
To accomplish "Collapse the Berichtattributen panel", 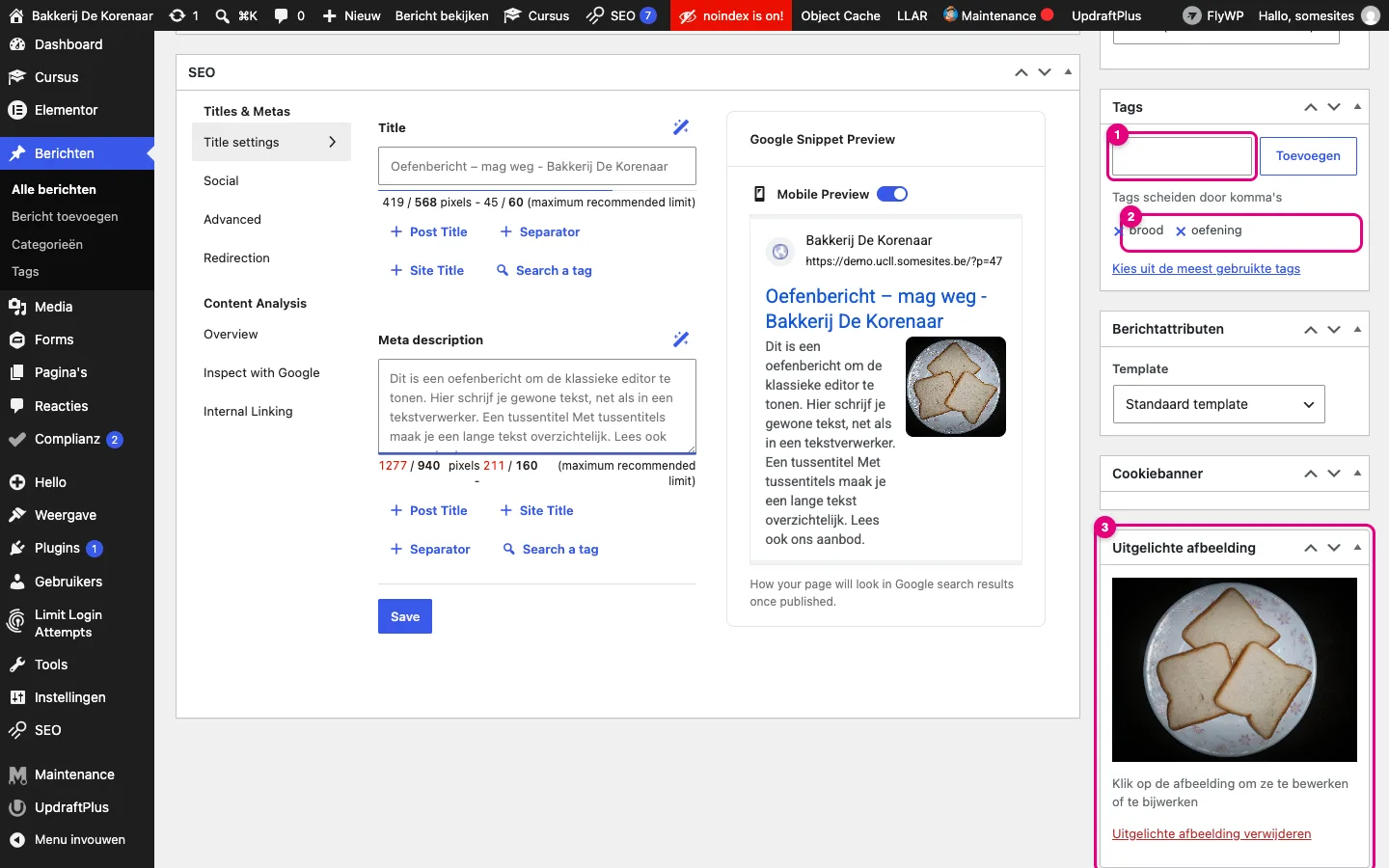I will pyautogui.click(x=1357, y=329).
